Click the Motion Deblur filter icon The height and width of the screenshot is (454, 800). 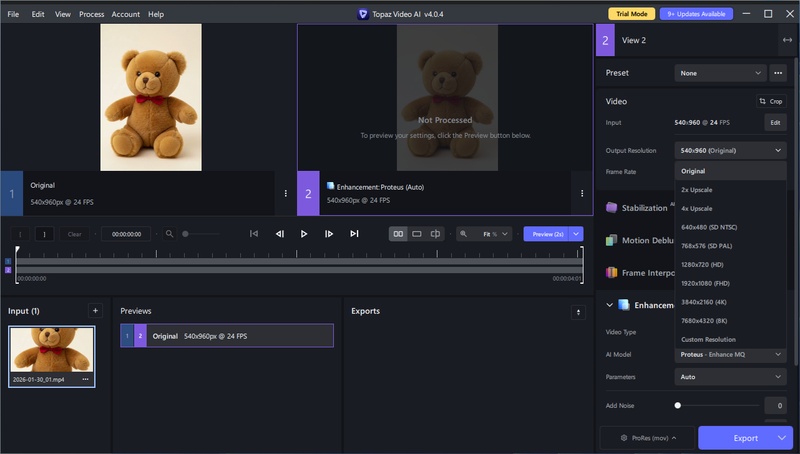coord(611,240)
